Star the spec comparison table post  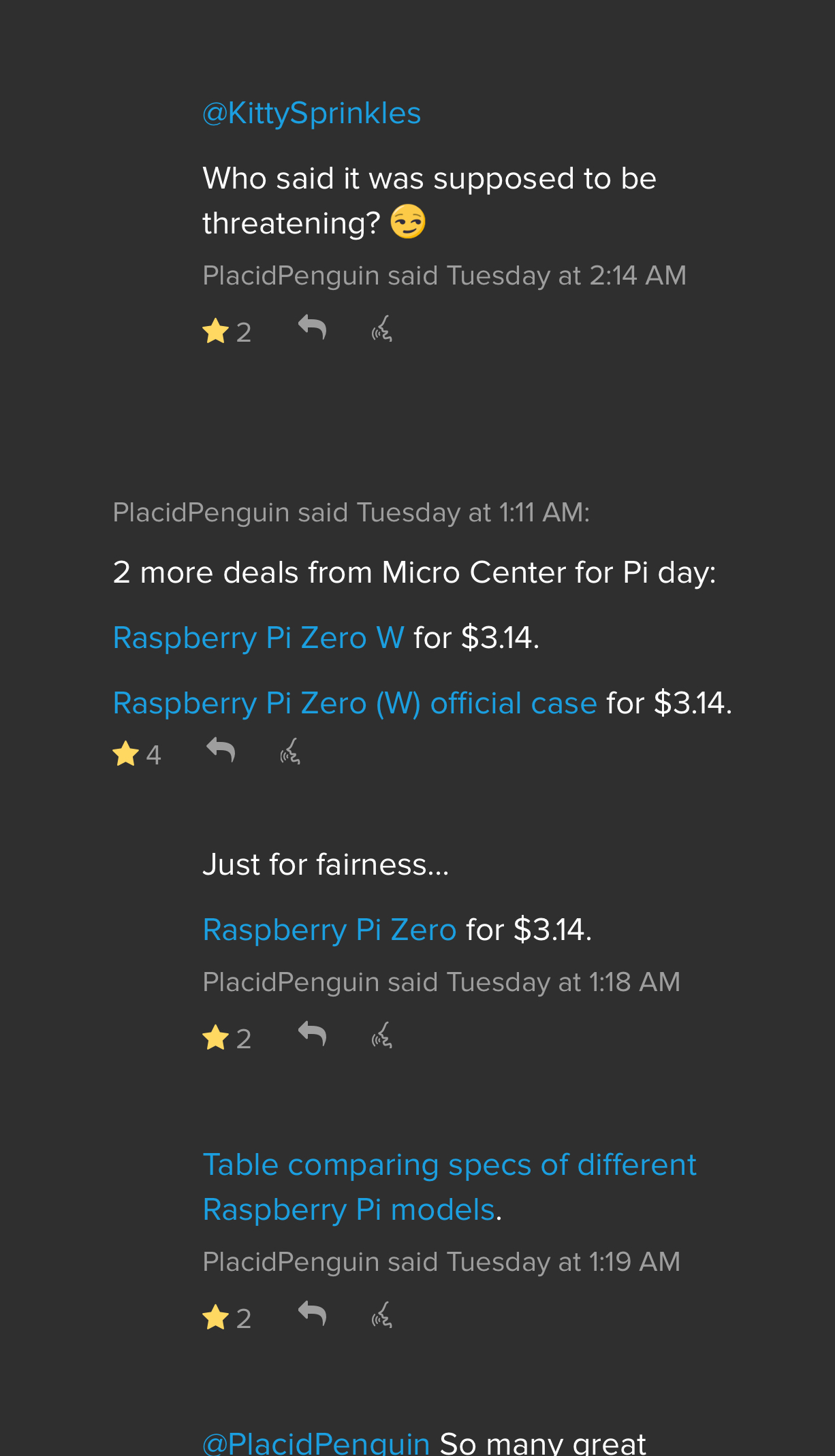coord(216,1318)
